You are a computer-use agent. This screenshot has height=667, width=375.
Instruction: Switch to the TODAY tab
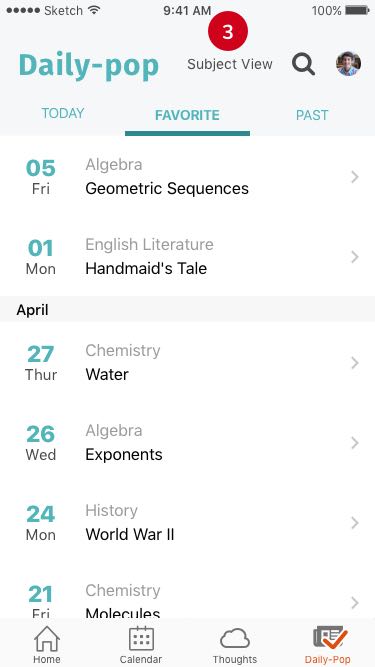pos(62,113)
